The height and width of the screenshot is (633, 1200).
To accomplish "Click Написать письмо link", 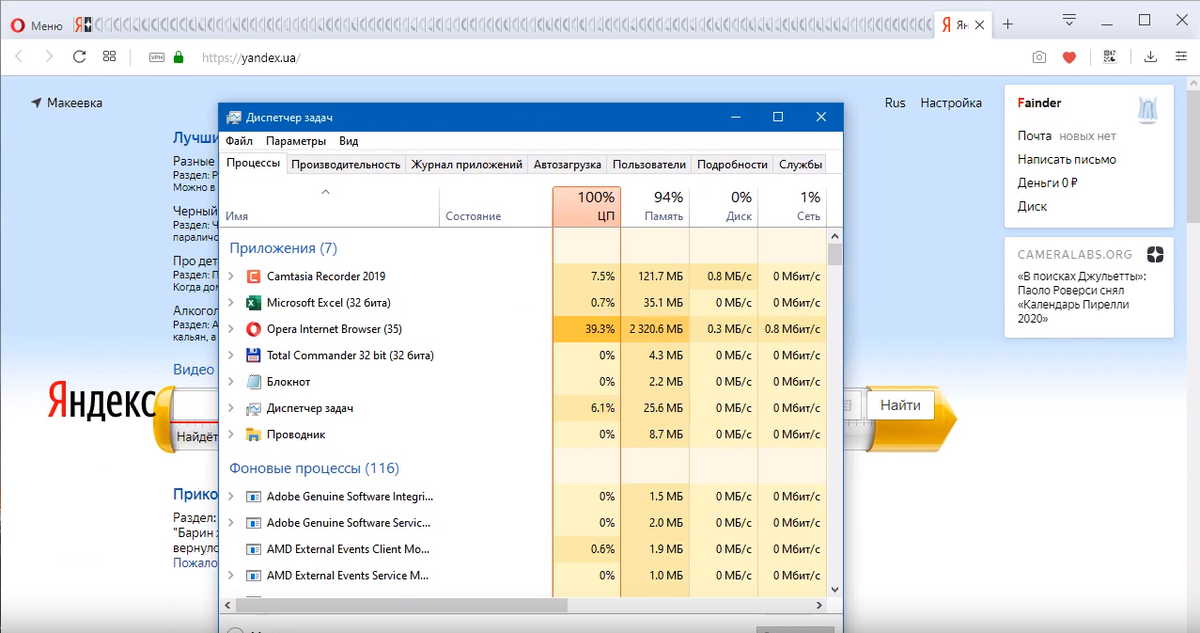I will click(1067, 159).
